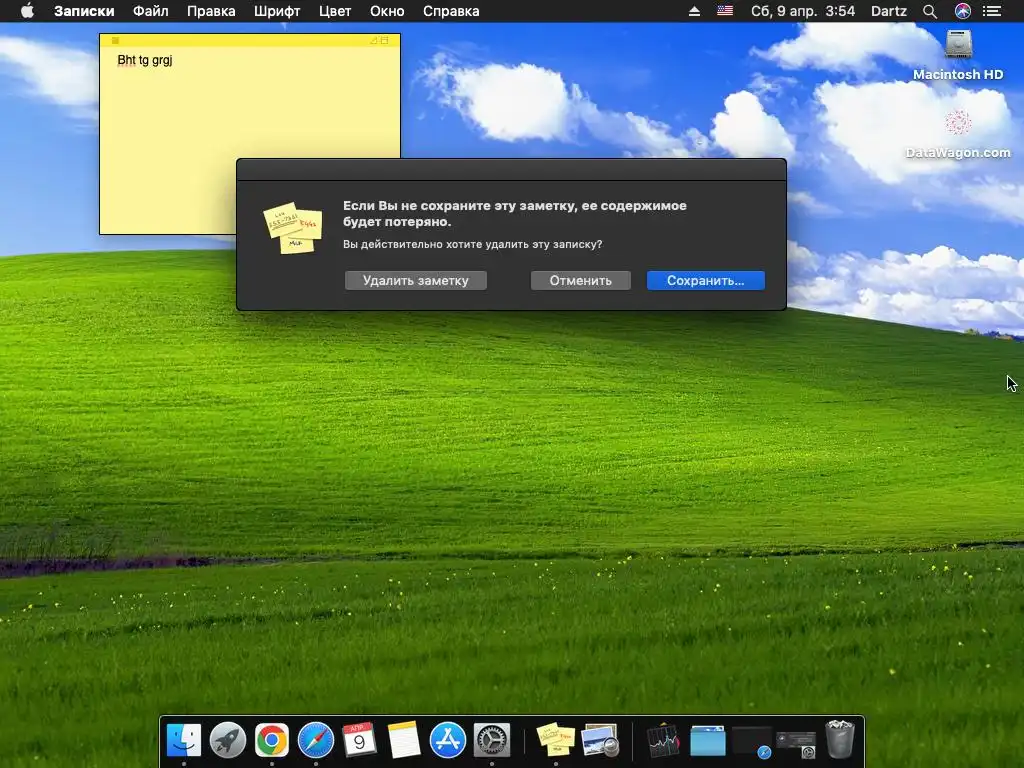The height and width of the screenshot is (768, 1024).
Task: Open the Шрифт menu
Action: (277, 11)
